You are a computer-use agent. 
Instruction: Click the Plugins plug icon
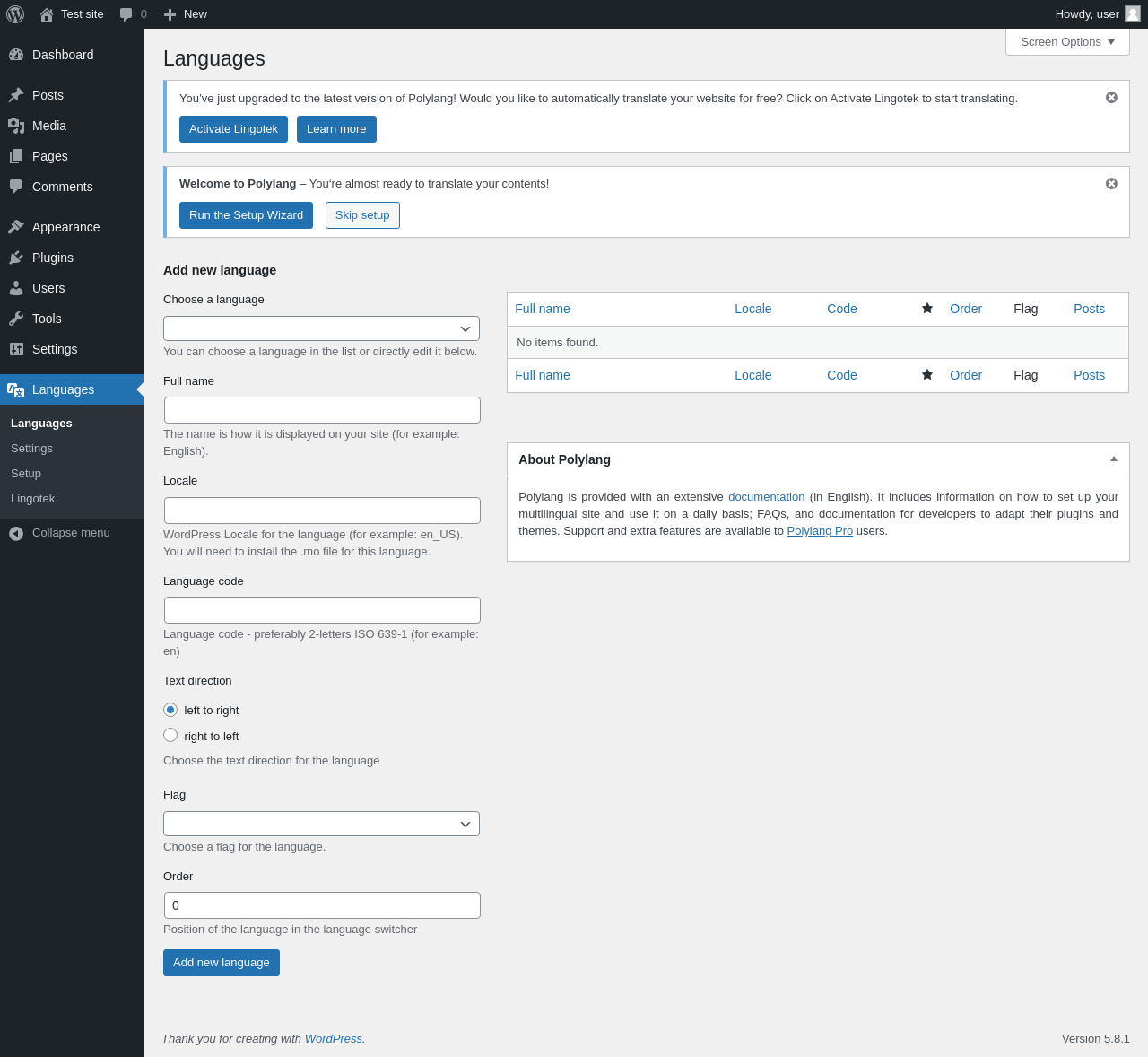point(16,258)
